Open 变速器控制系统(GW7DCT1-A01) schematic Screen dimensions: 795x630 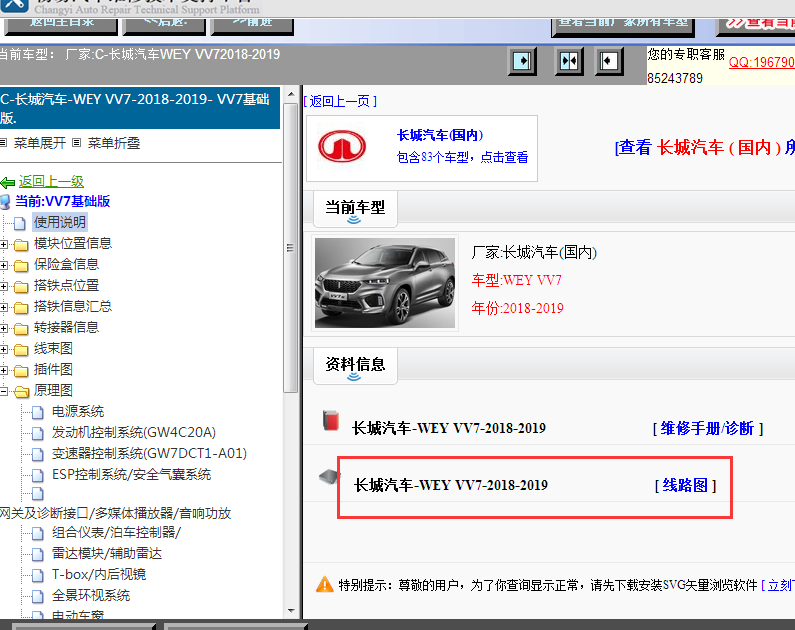tap(149, 453)
